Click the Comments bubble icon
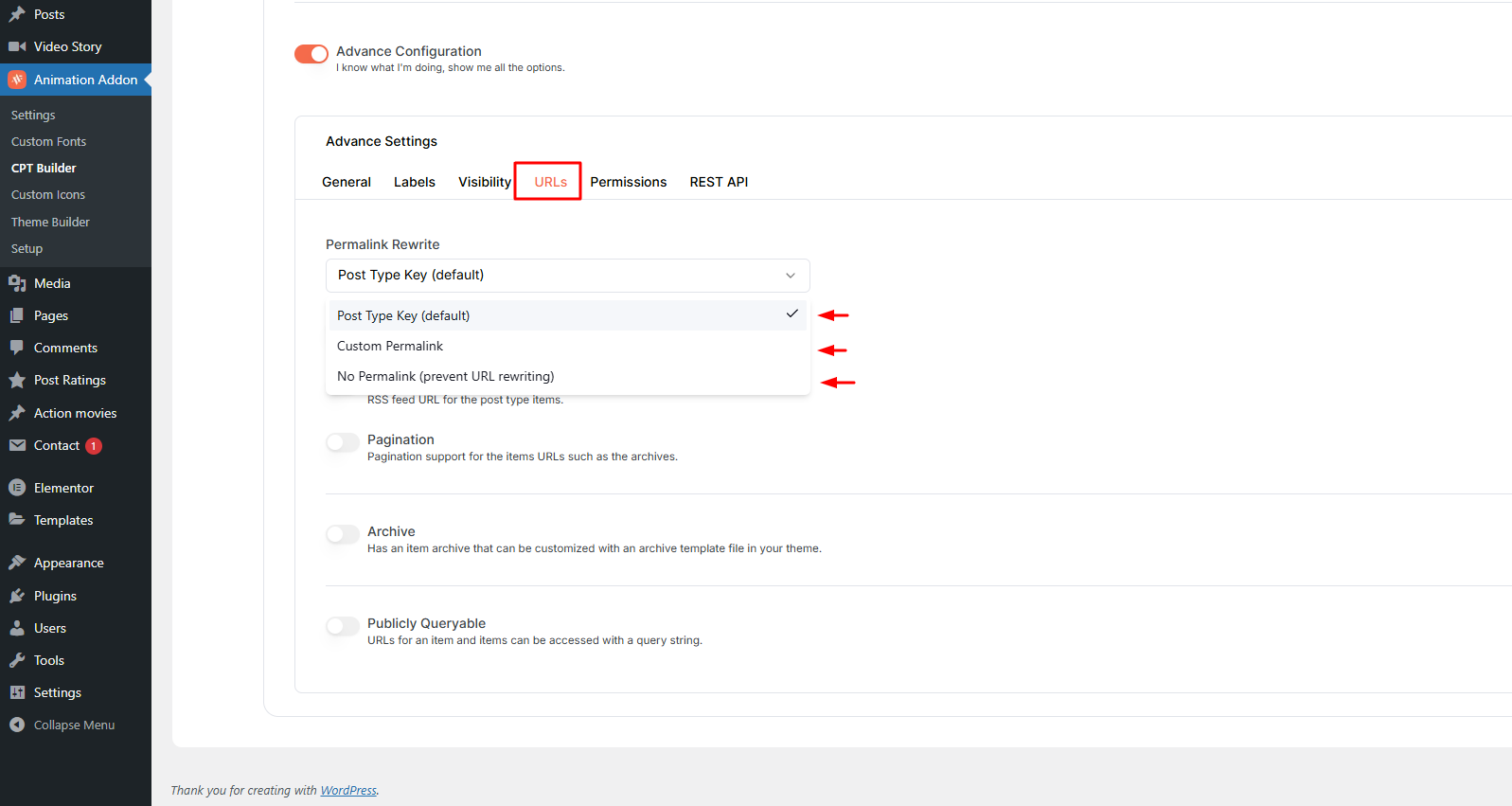This screenshot has width=1512, height=806. point(17,348)
